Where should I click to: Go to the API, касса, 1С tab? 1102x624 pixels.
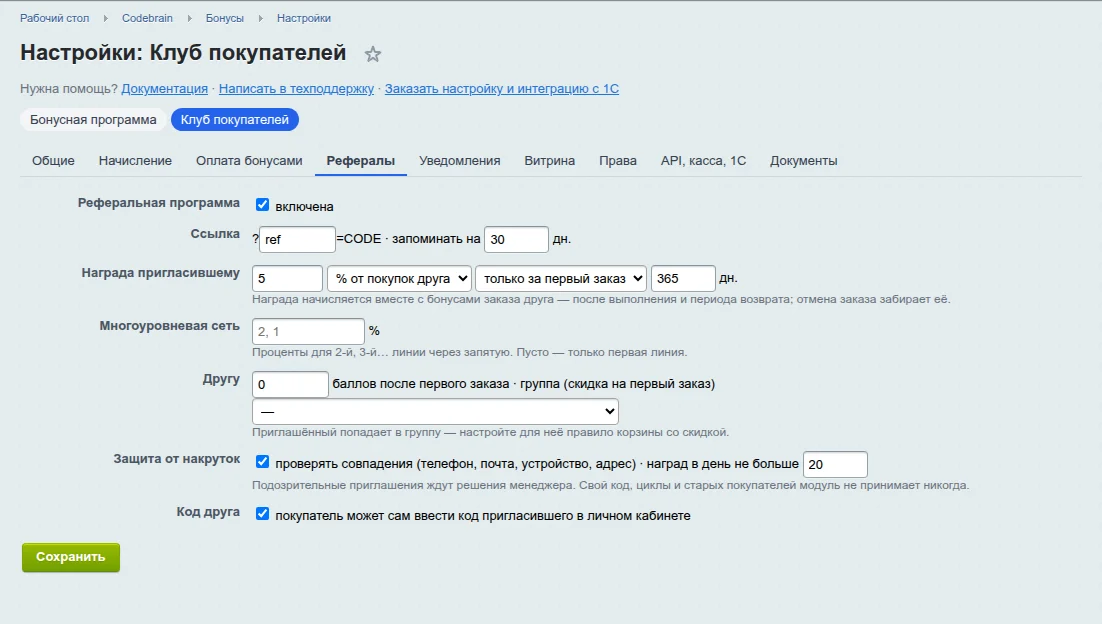click(x=704, y=161)
